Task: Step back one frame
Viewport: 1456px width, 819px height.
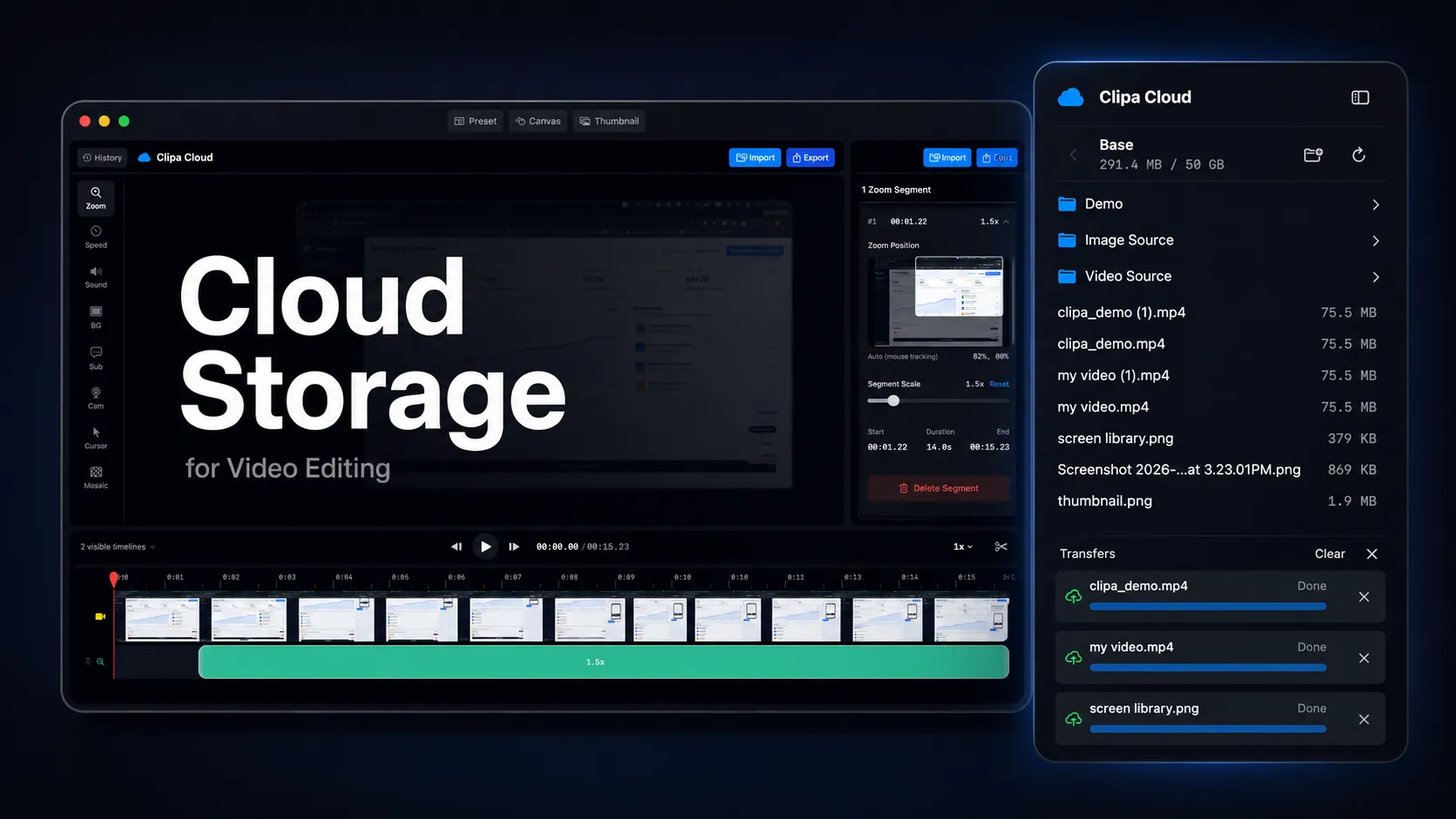Action: click(456, 547)
